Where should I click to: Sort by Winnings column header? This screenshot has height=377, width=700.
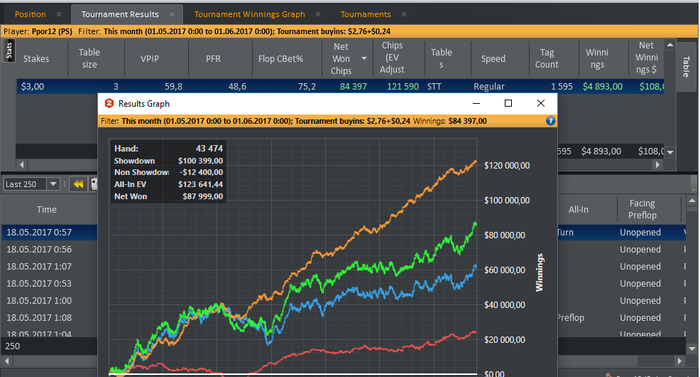pyautogui.click(x=597, y=59)
